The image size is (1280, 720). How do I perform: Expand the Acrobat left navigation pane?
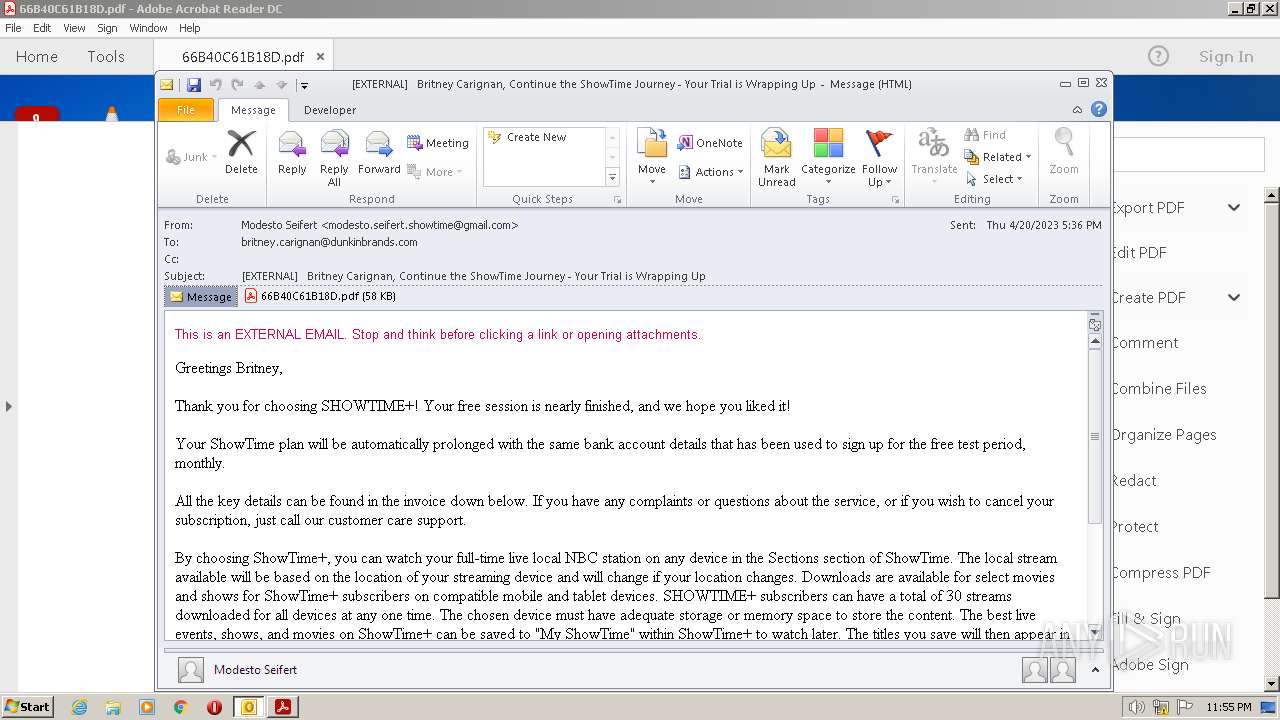pyautogui.click(x=8, y=406)
